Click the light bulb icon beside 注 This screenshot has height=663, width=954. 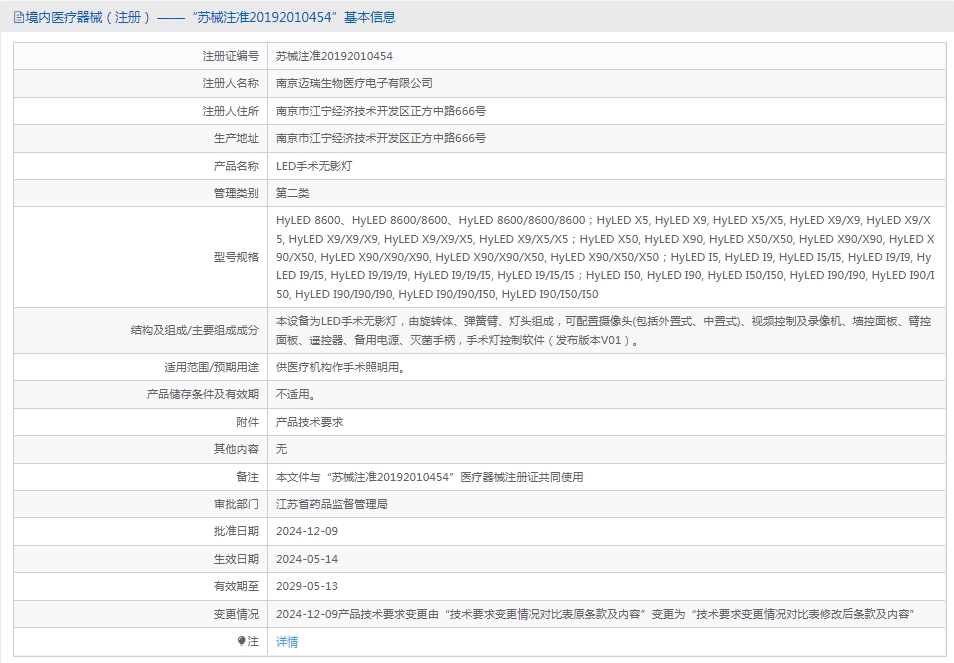pyautogui.click(x=241, y=641)
